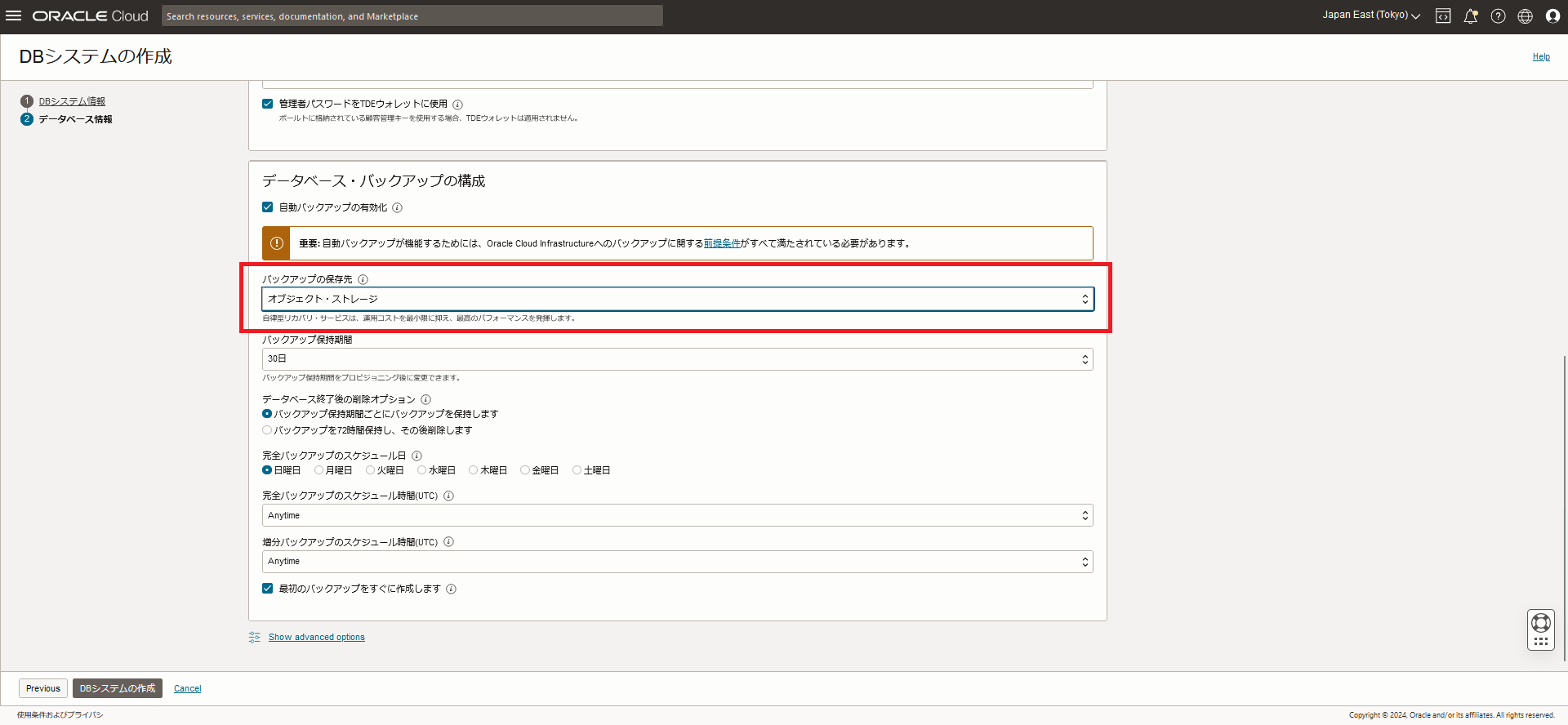Open 使用条件およびプライバシ footer link
Image resolution: width=1568 pixels, height=725 pixels.
[60, 715]
